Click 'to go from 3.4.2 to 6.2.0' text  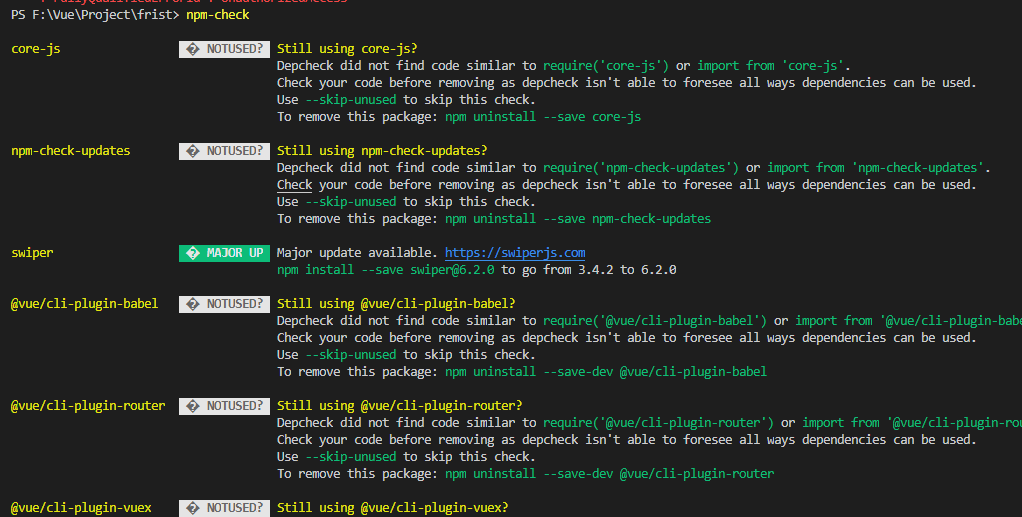589,270
